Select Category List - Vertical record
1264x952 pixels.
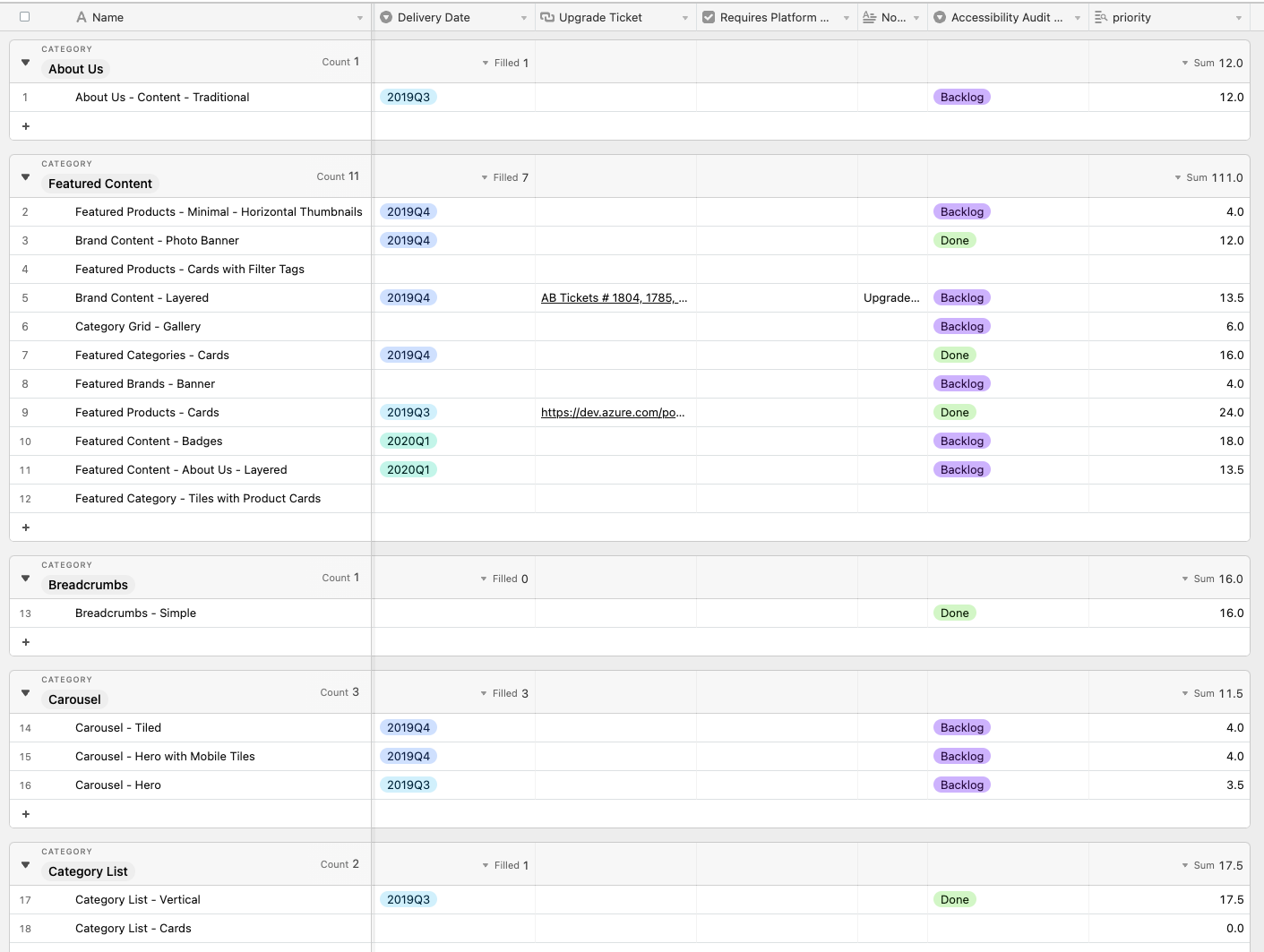click(x=138, y=900)
